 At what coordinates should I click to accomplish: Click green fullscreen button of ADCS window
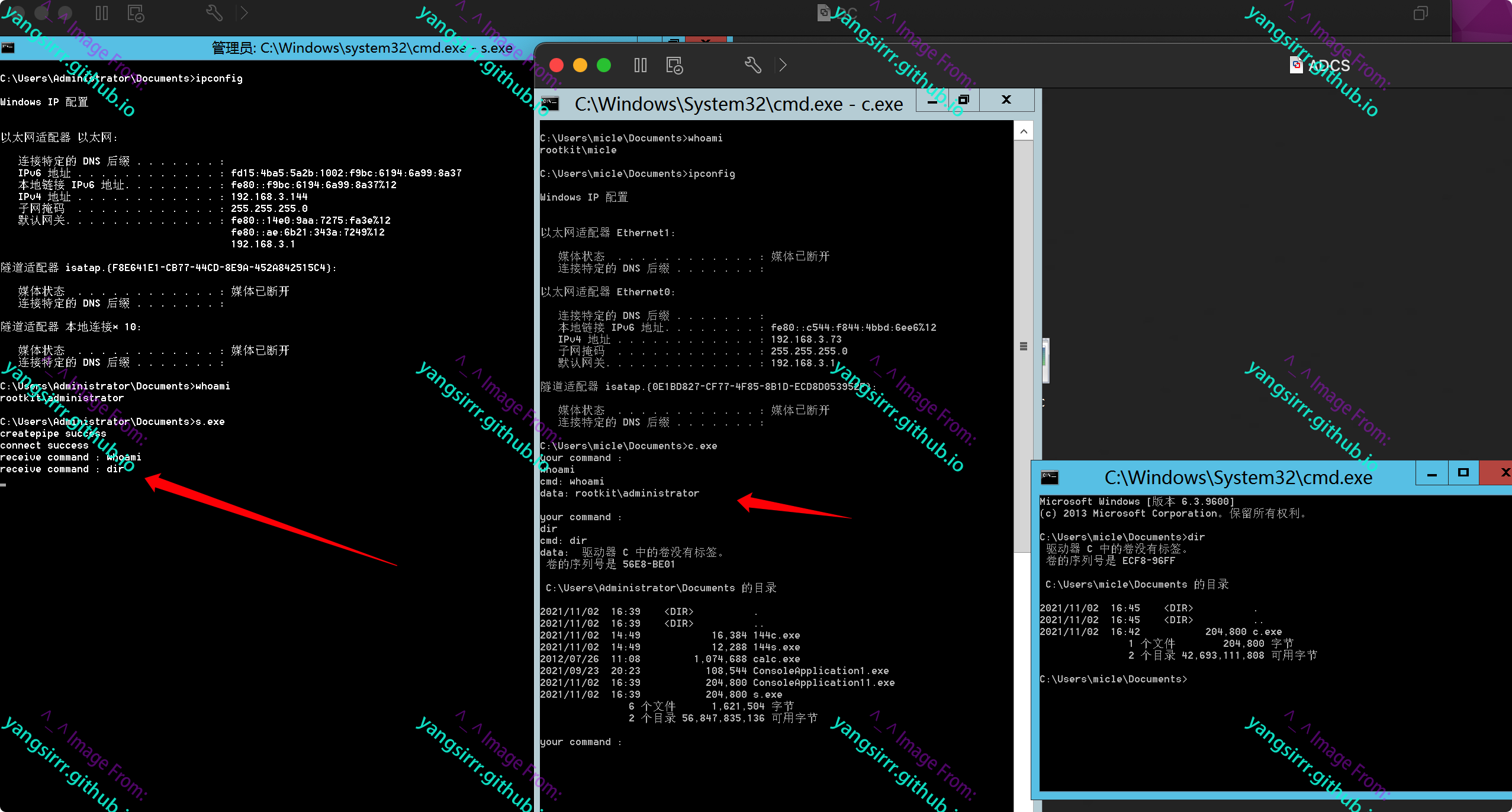click(x=604, y=65)
